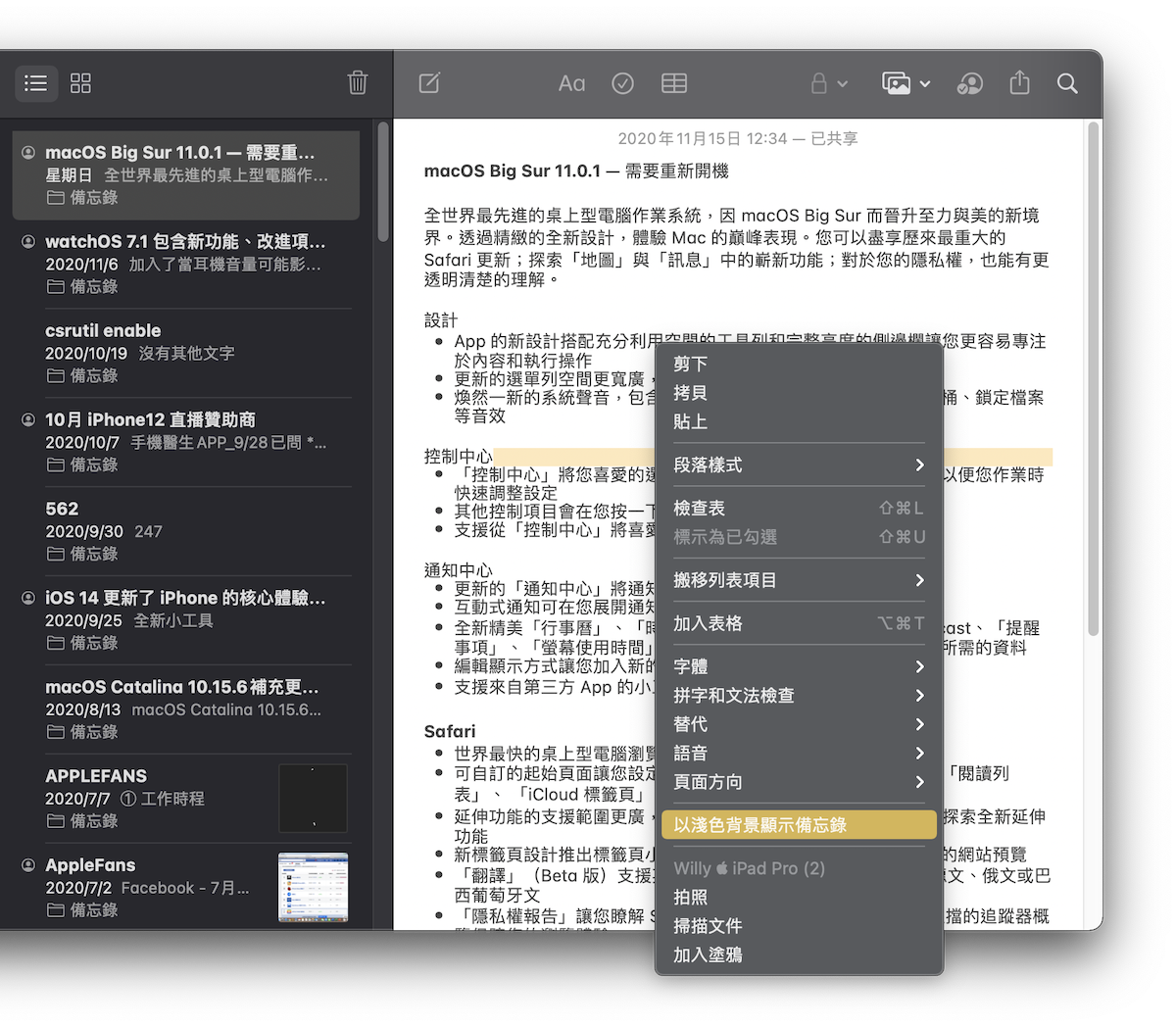Click folder icon under csrutil enable note

(55, 376)
